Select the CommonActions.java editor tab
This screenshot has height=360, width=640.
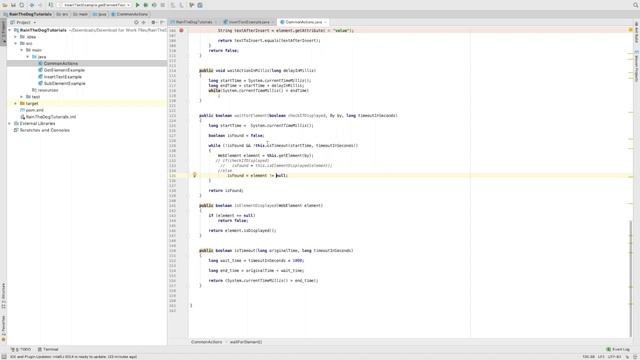coord(304,22)
